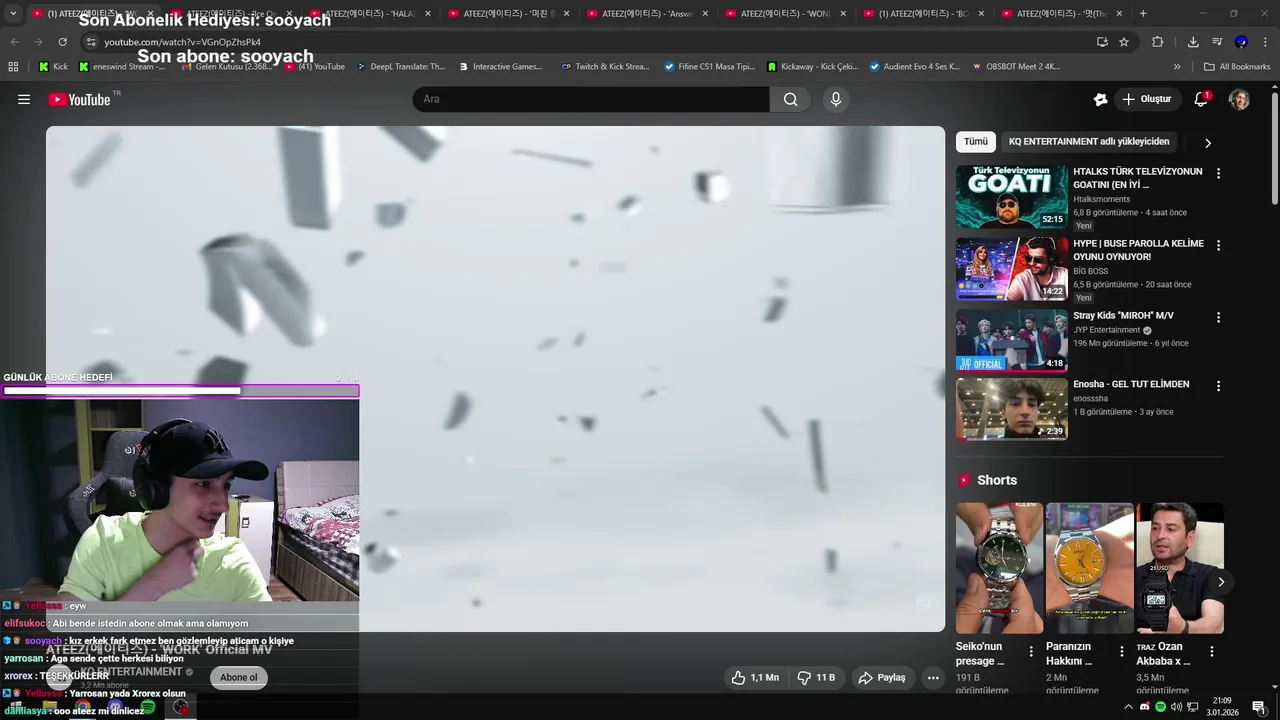Viewport: 1280px width, 720px height.
Task: Open Discord tray icon in taskbar
Action: pos(1145,707)
